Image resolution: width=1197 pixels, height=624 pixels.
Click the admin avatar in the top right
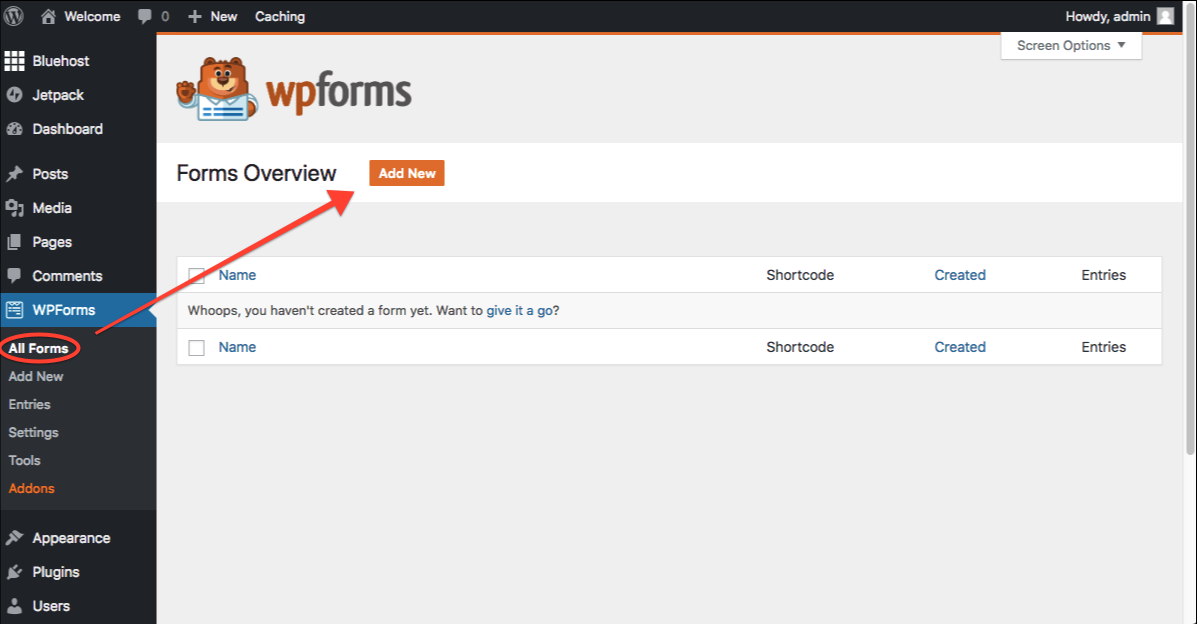(1164, 16)
